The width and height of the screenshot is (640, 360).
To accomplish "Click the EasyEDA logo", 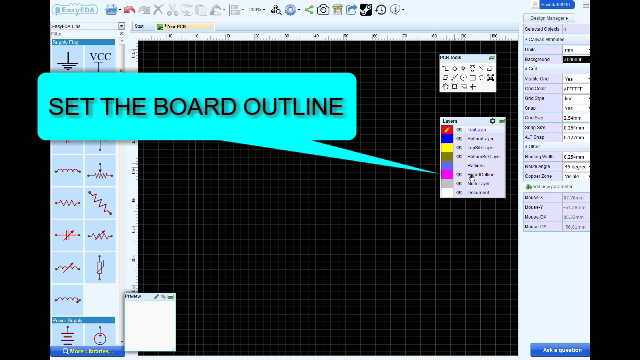I will 76,10.
